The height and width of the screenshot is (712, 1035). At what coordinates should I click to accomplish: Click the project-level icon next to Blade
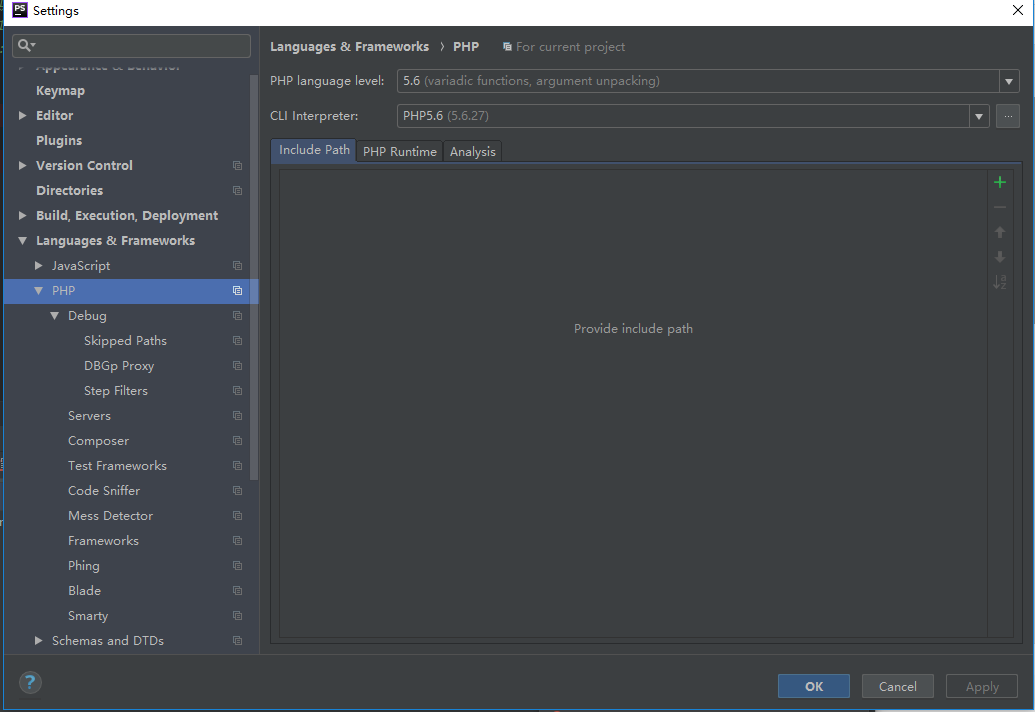coord(238,591)
